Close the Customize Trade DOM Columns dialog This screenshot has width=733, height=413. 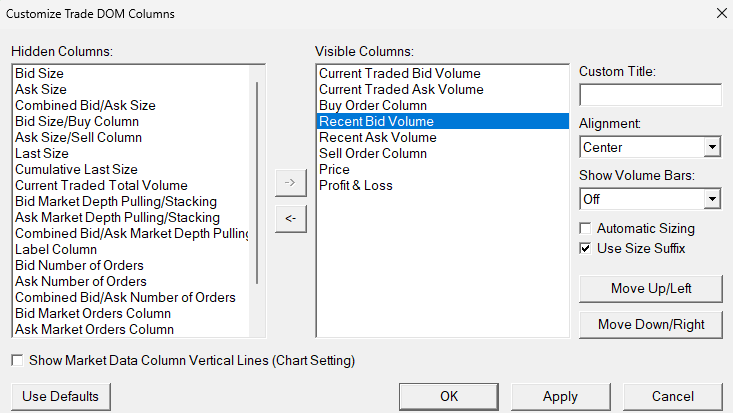coord(721,13)
